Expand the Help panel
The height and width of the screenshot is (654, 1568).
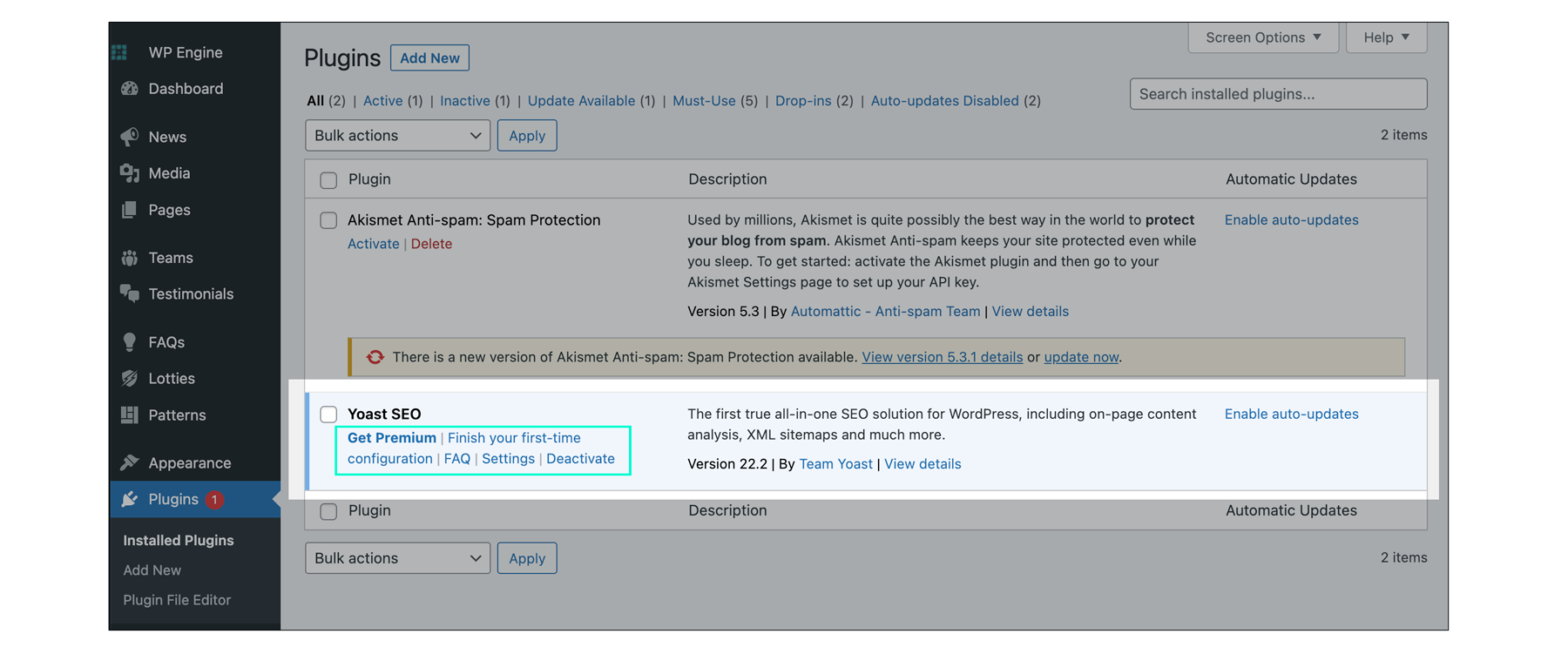1386,37
